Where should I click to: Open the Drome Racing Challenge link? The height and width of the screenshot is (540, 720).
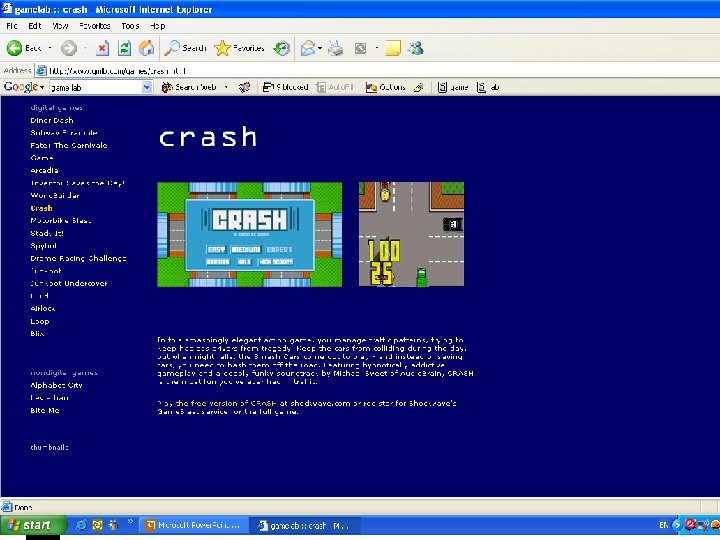click(x=78, y=258)
